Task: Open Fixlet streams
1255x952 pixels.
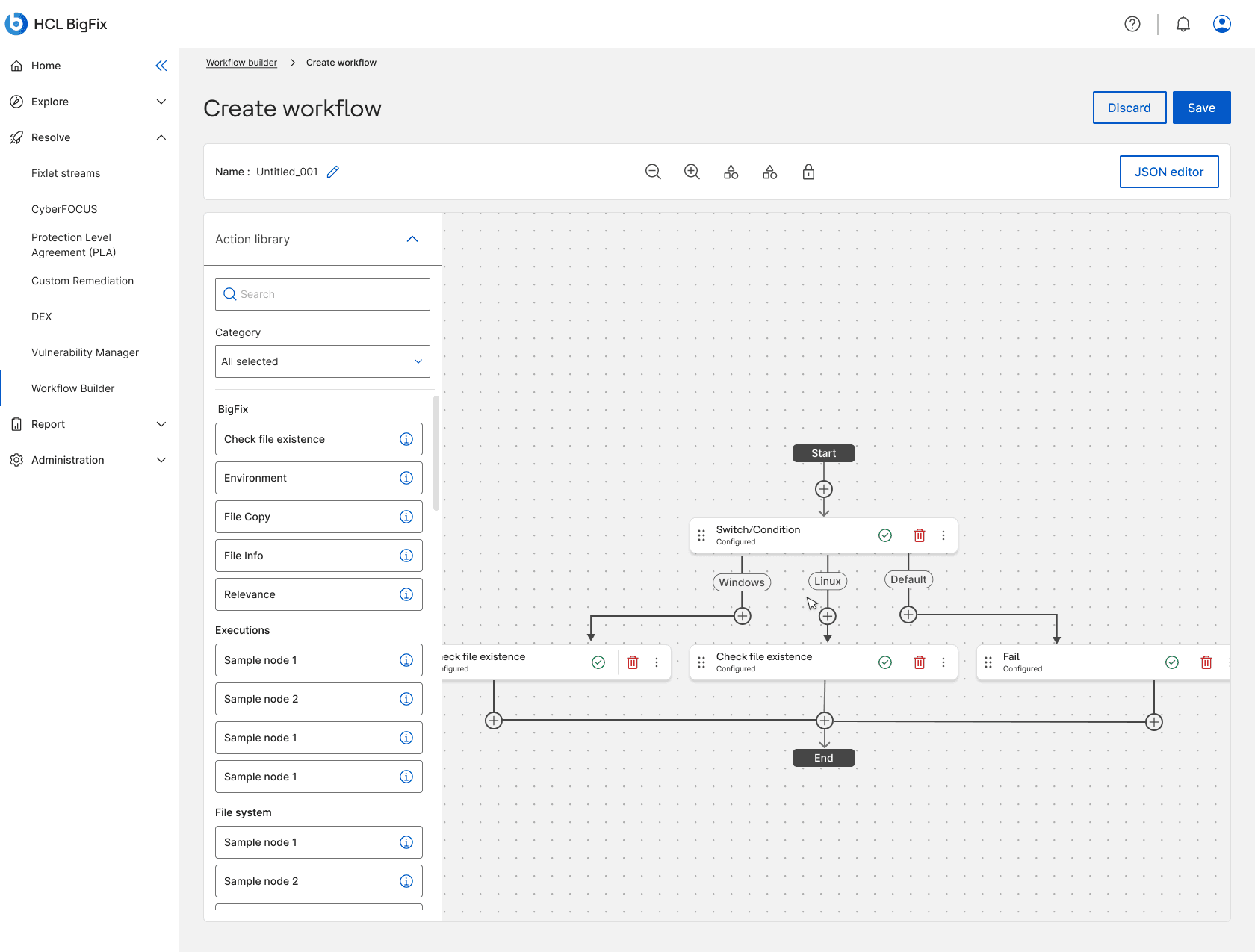Action: click(66, 173)
